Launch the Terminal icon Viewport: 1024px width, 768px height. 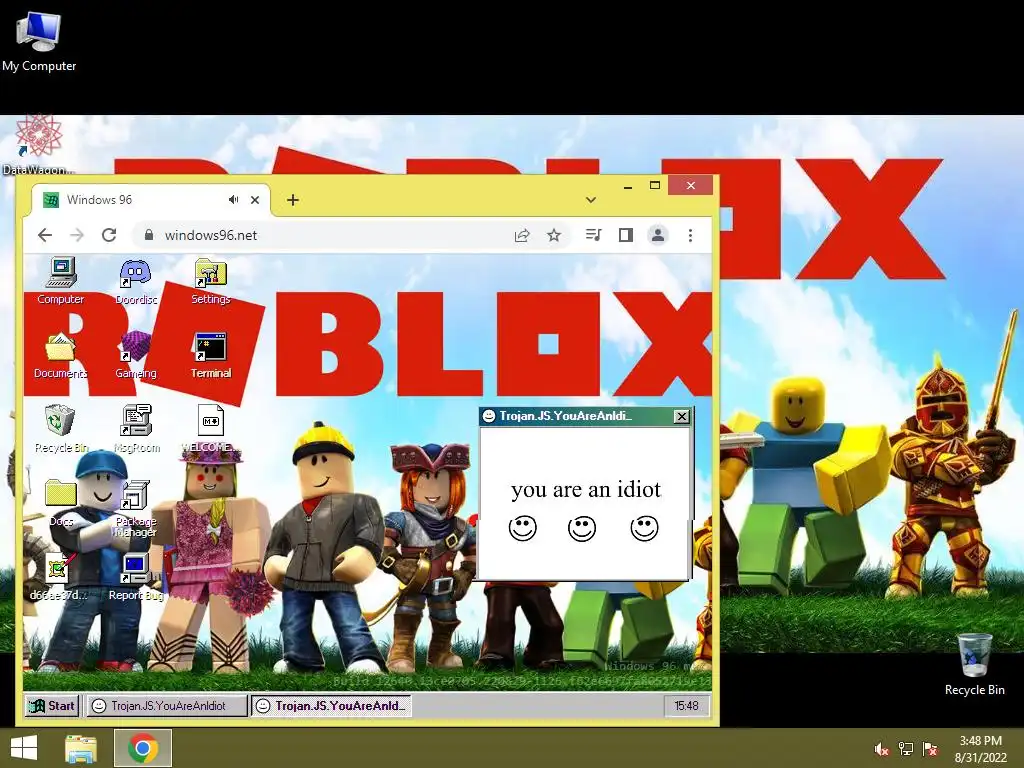210,356
